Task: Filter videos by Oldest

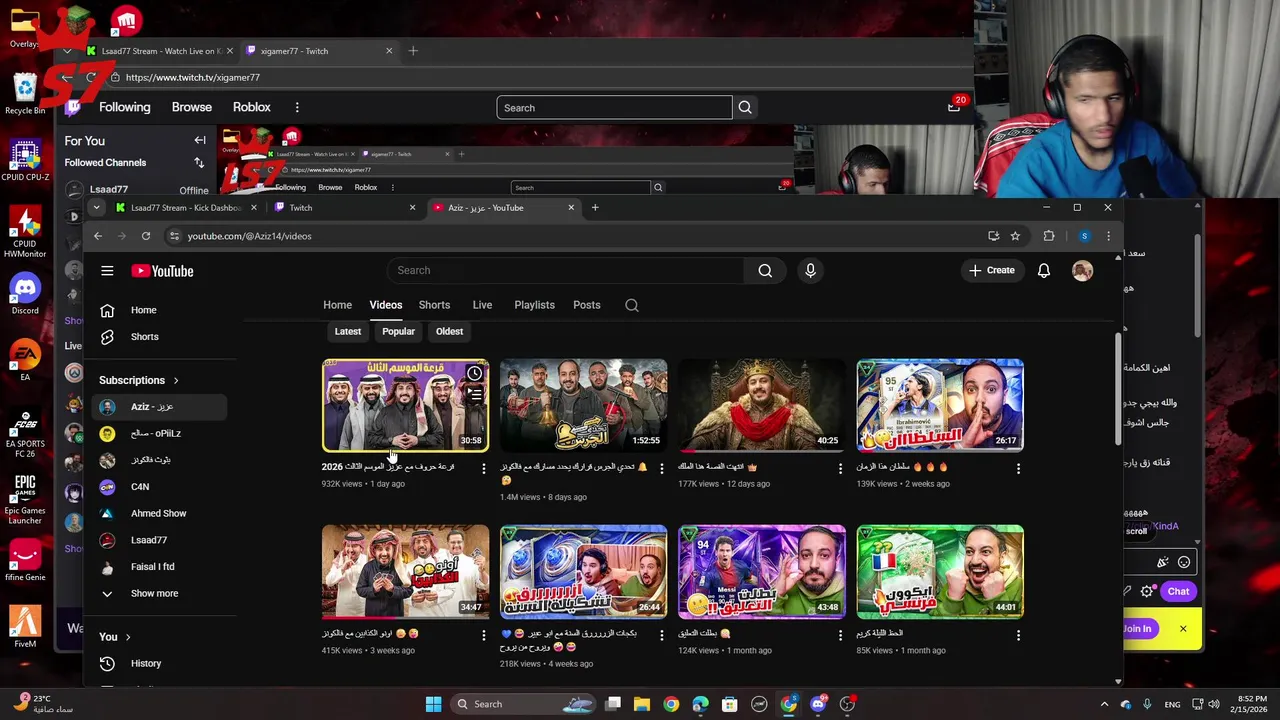Action: (x=449, y=331)
